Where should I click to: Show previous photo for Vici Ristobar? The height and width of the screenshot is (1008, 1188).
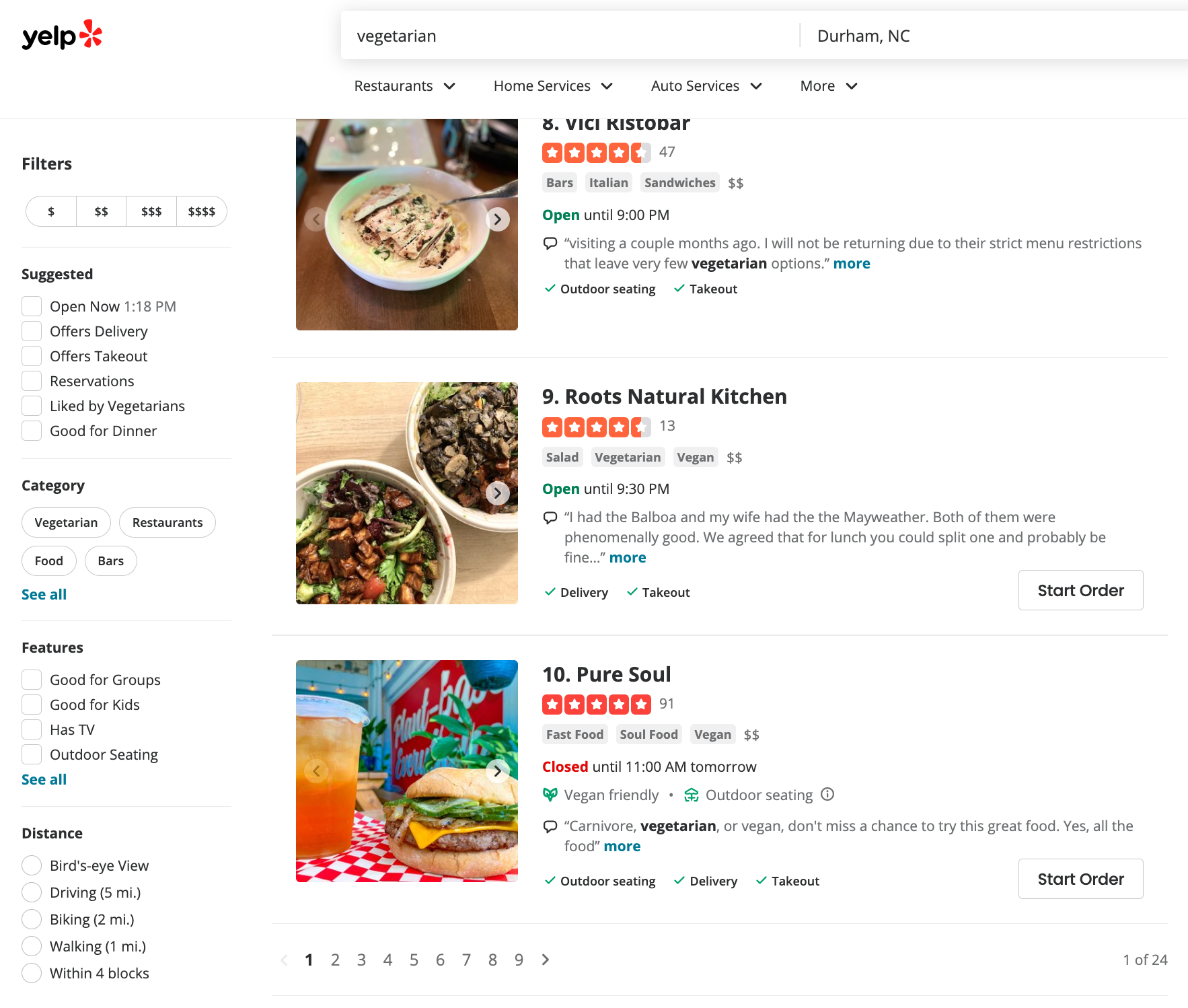[316, 219]
